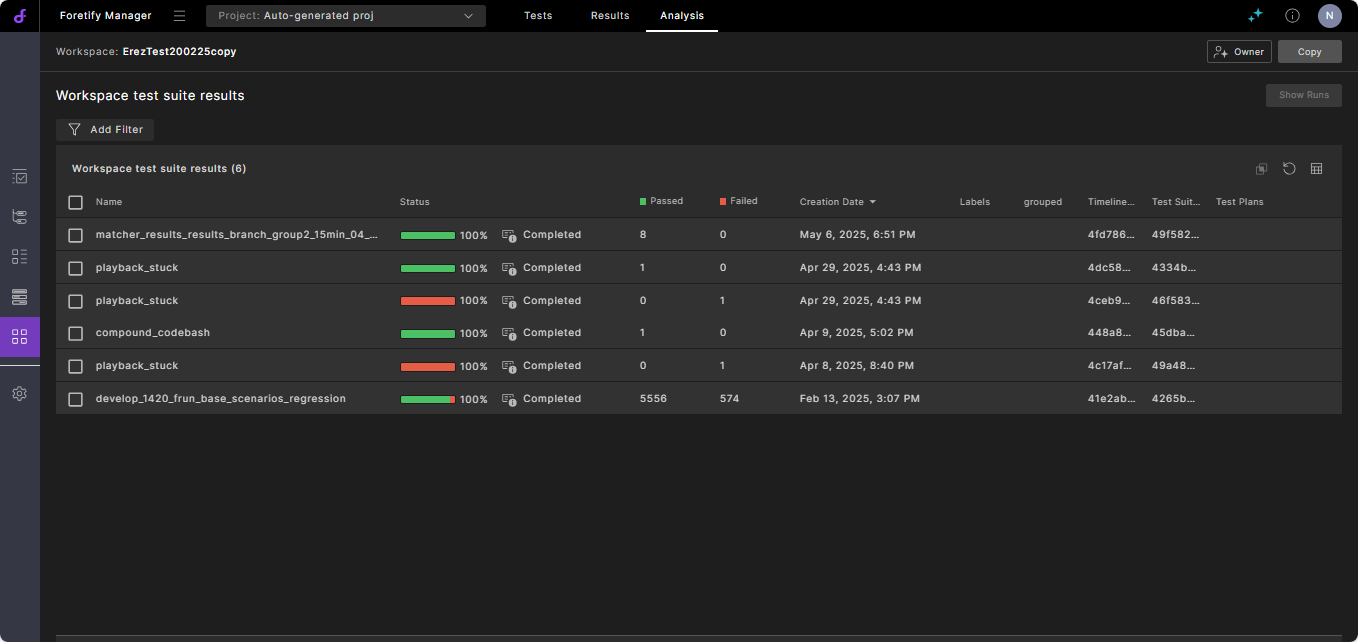Click the Foretify logo icon
The image size is (1358, 642).
coord(19,16)
